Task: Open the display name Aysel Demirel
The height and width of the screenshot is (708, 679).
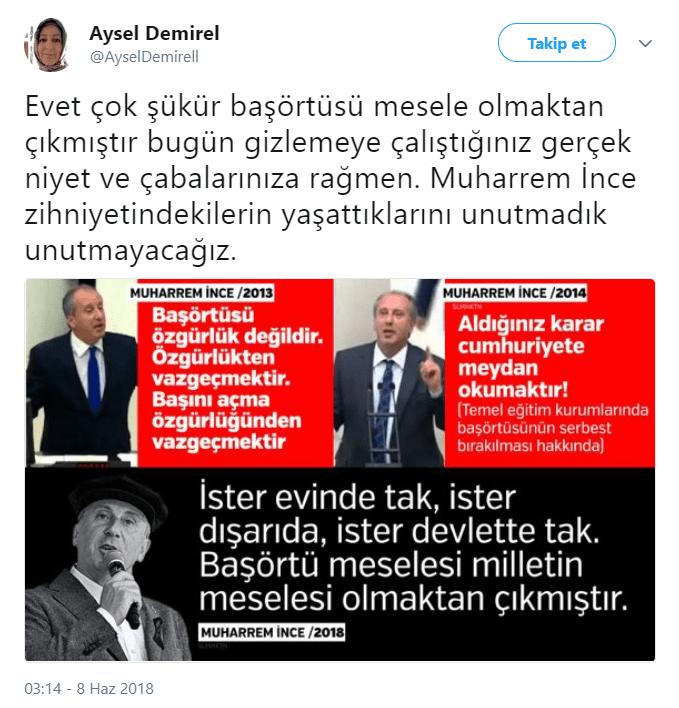Action: coord(154,33)
